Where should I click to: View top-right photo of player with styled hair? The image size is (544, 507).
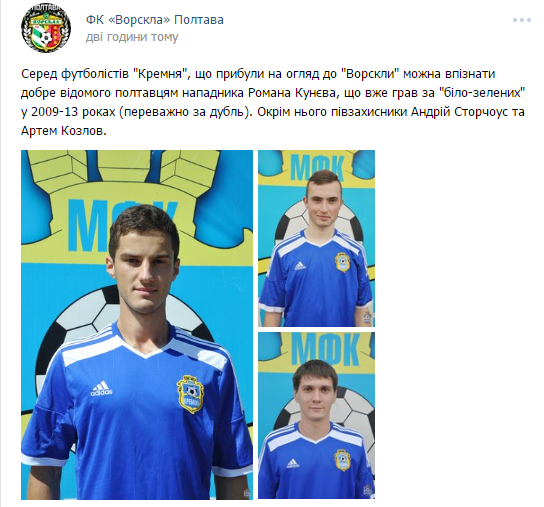click(316, 238)
